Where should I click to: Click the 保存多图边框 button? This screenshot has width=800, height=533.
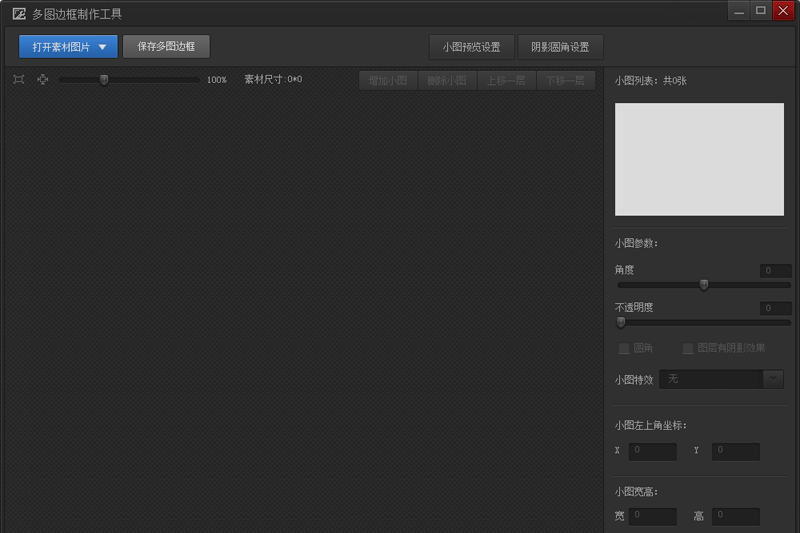pyautogui.click(x=166, y=46)
